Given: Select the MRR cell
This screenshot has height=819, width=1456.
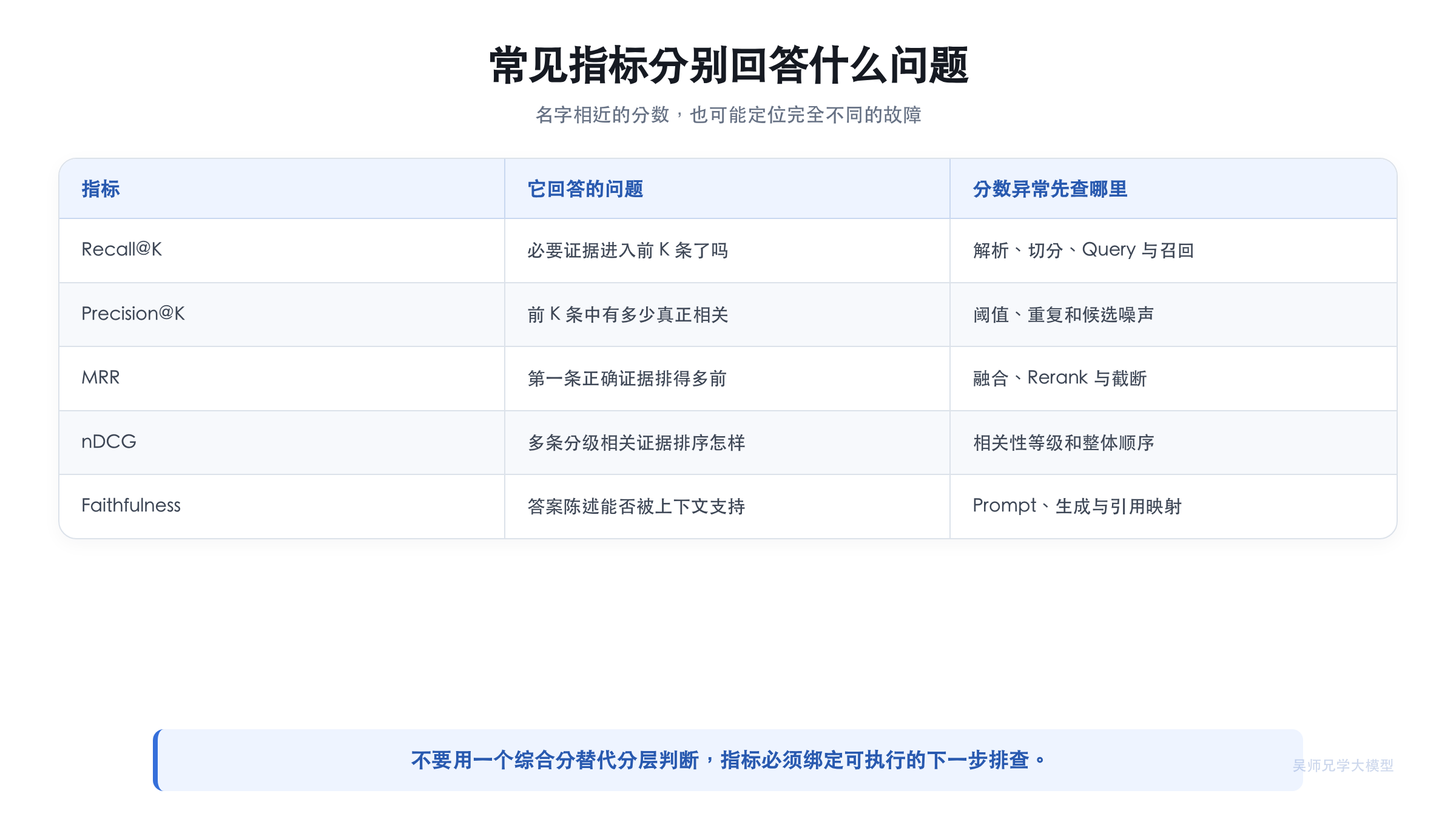Looking at the screenshot, I should (282, 379).
